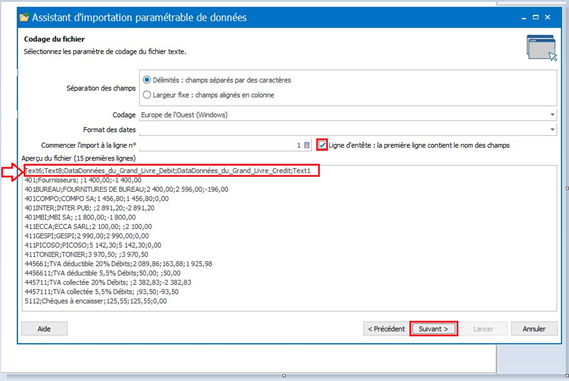569x381 pixels.
Task: Click the 411GESPI;GESPI line
Action: [87, 236]
